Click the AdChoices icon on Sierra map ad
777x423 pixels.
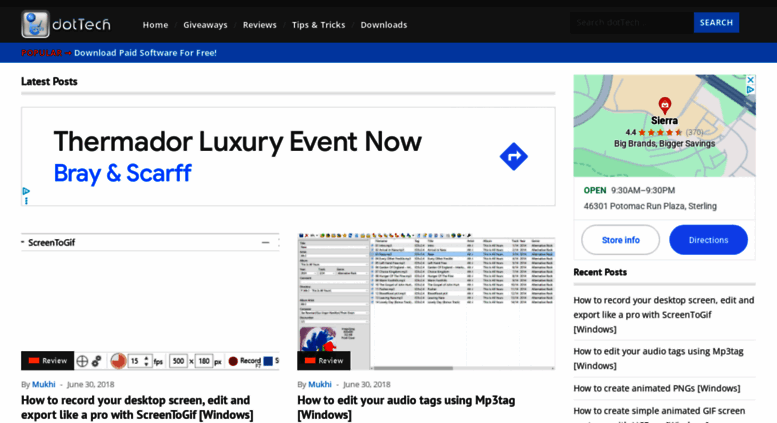click(751, 90)
